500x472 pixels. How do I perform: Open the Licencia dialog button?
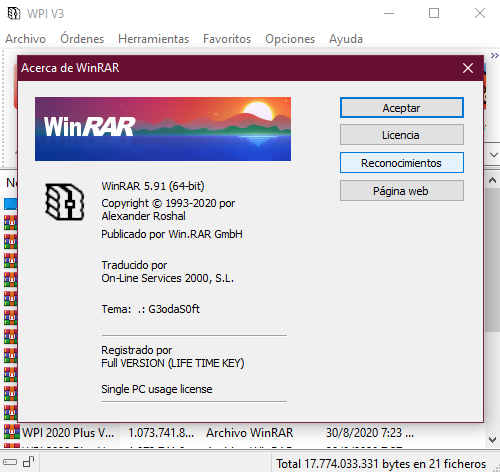coord(402,135)
